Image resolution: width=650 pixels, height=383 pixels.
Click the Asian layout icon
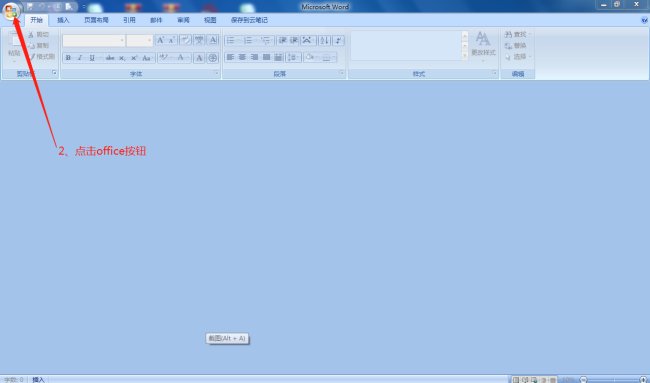point(307,40)
